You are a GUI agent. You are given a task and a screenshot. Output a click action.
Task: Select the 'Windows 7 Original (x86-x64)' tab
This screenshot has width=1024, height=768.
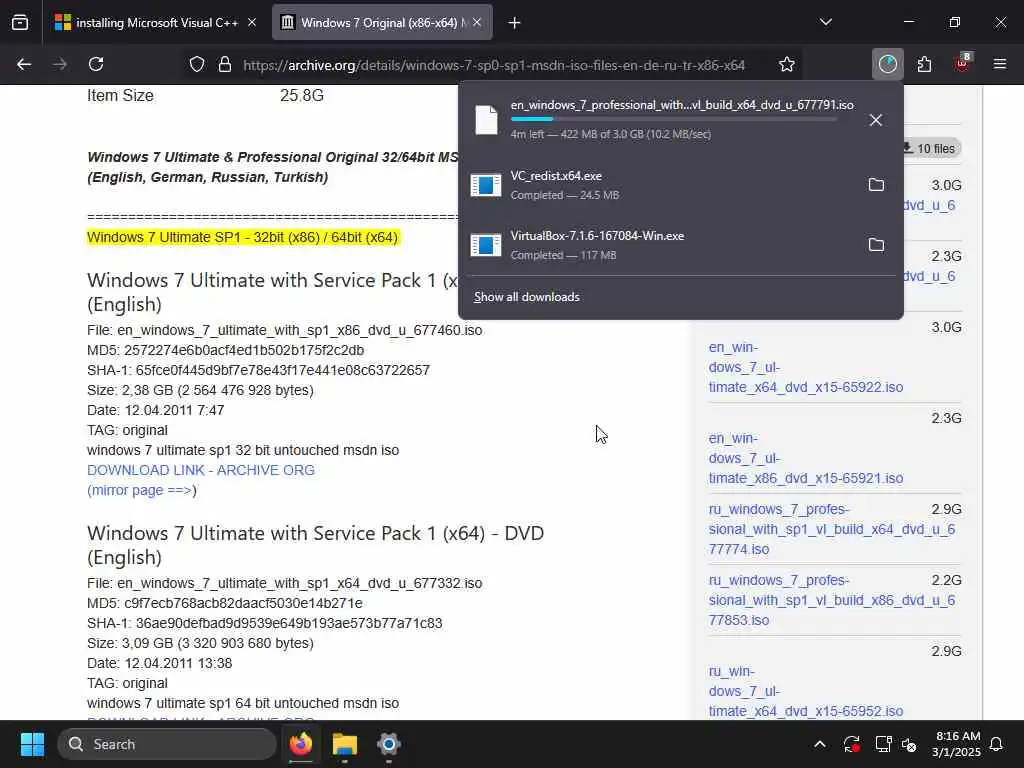pyautogui.click(x=383, y=23)
